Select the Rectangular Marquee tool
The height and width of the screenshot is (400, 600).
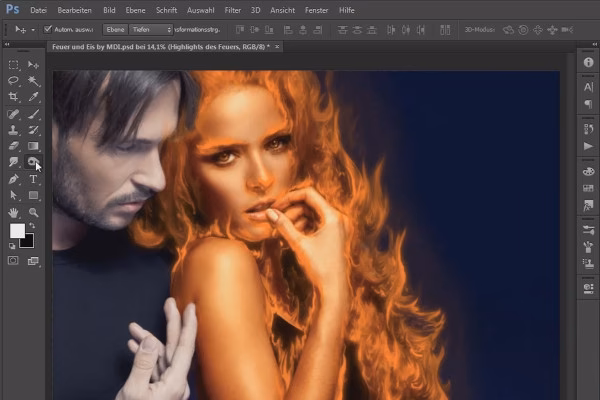click(14, 64)
